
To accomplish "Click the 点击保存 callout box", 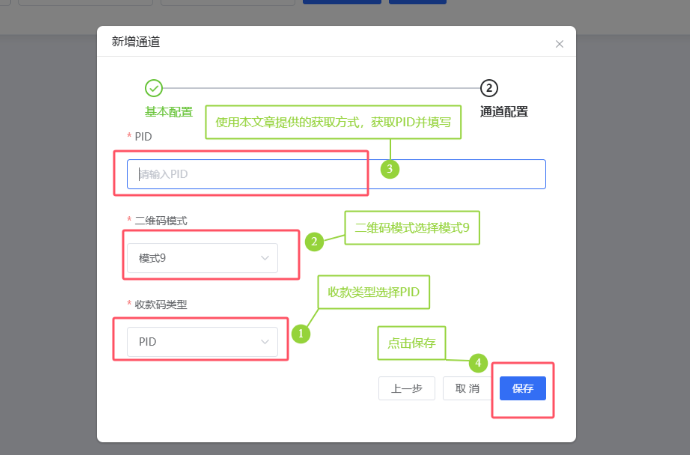I will pyautogui.click(x=411, y=342).
